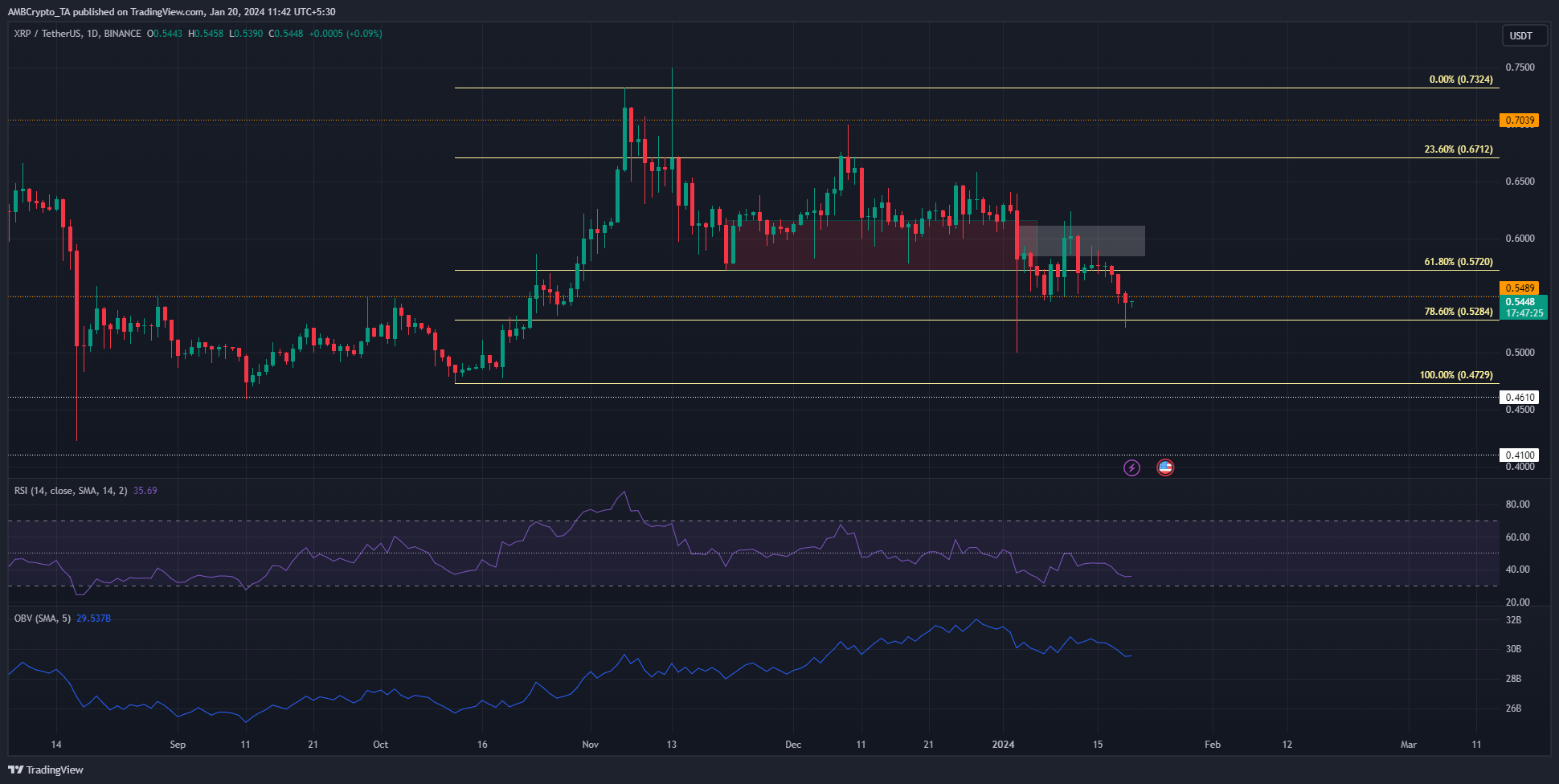
Task: Click the 100.00% (0.4729) Fibonacci label
Action: [x=1456, y=375]
